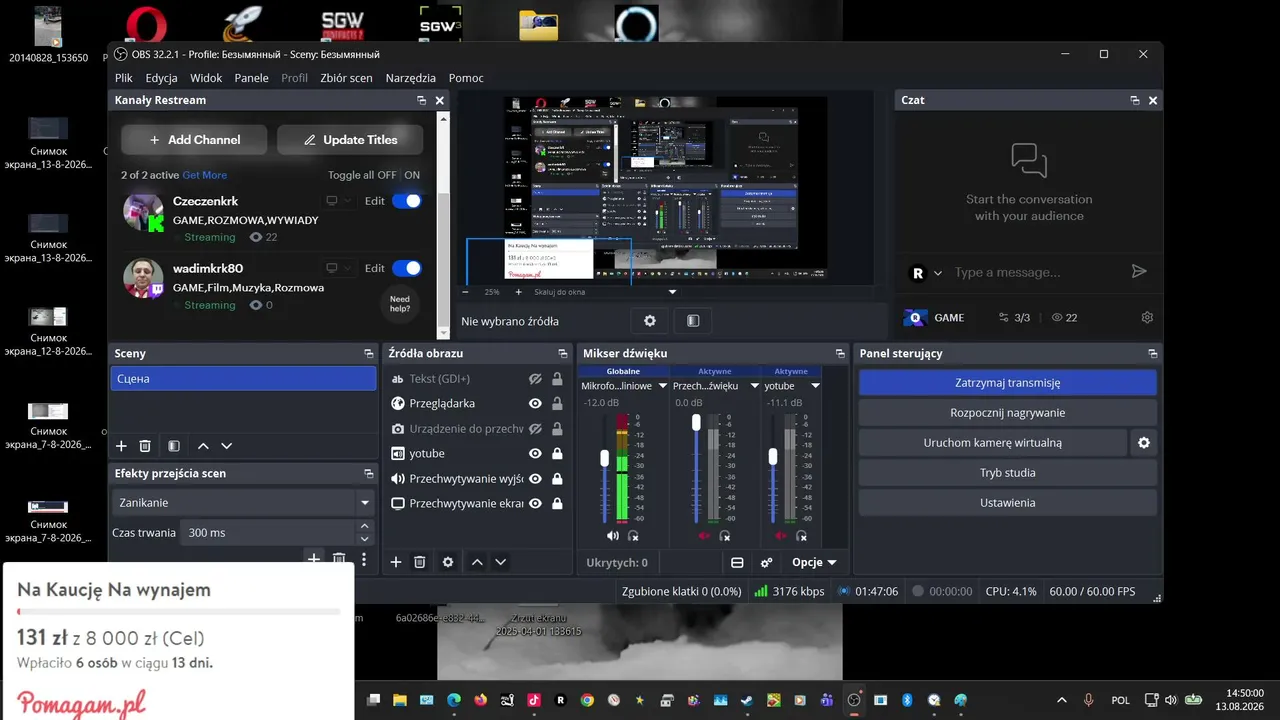Open Opera shortcut on the desktop
The height and width of the screenshot is (720, 1280).
point(145,24)
